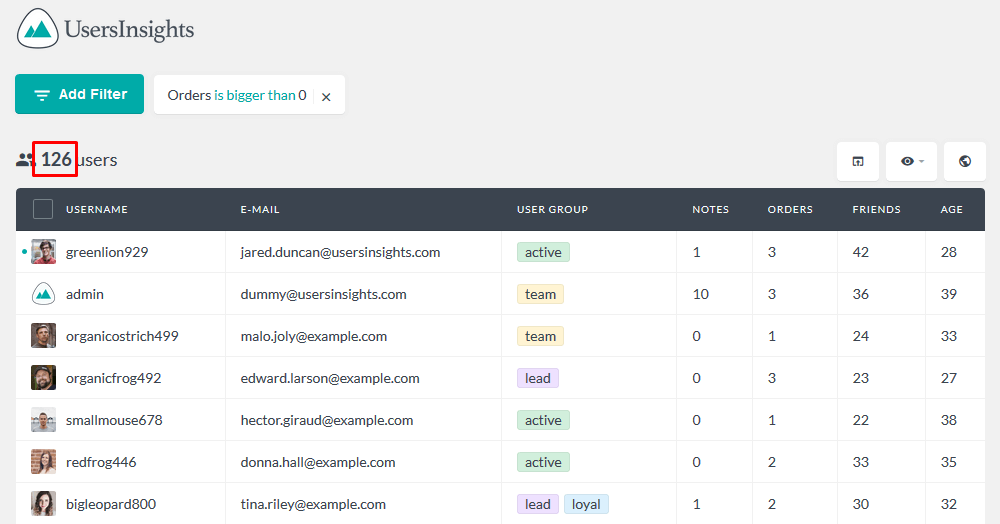Open the globe map view
Viewport: 1000px width, 524px height.
(x=965, y=161)
